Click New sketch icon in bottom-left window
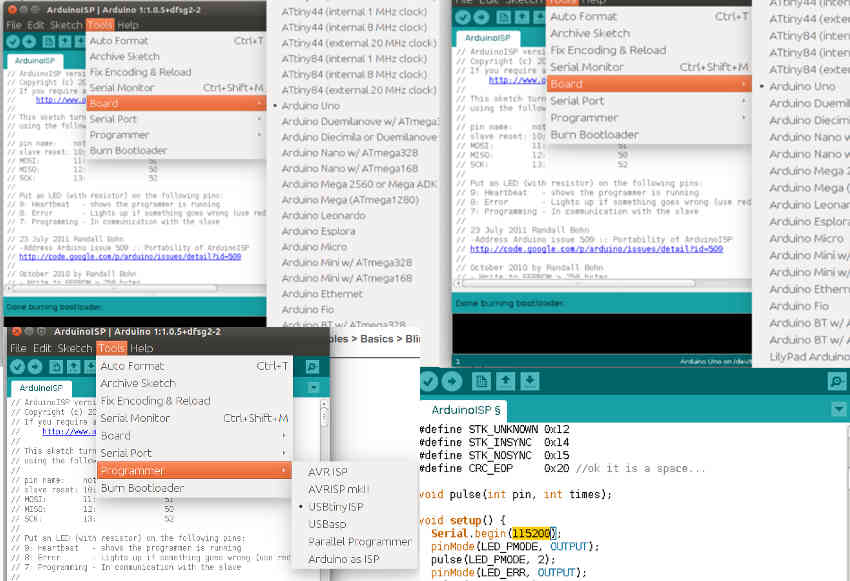 click(x=56, y=367)
